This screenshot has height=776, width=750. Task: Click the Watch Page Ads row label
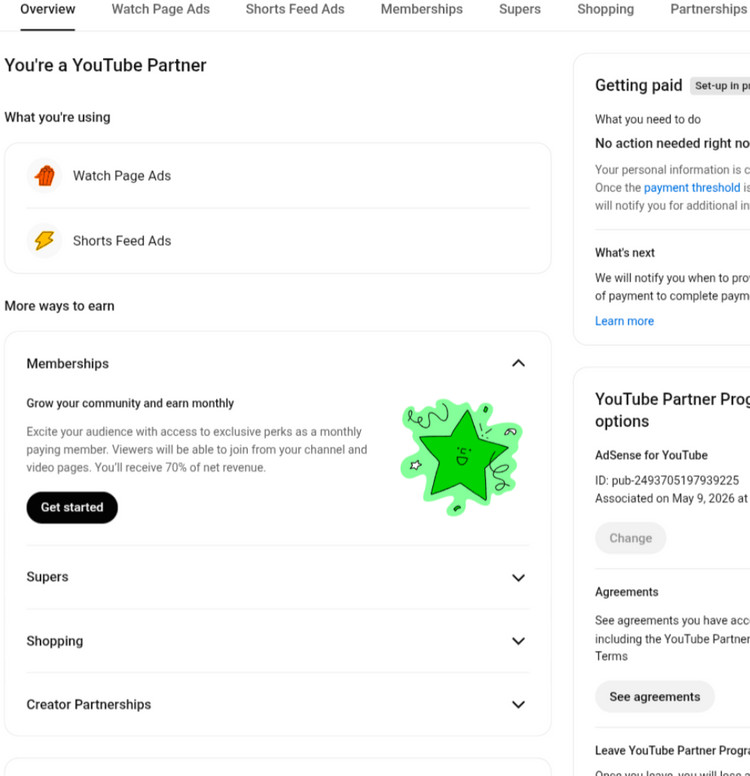122,176
